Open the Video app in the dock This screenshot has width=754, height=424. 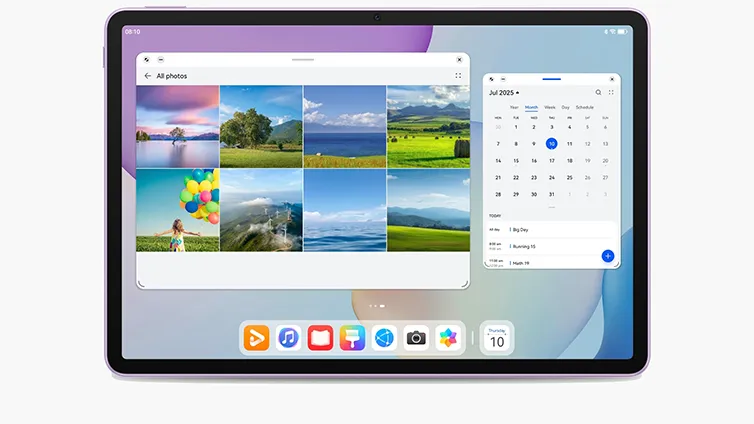[x=257, y=338]
